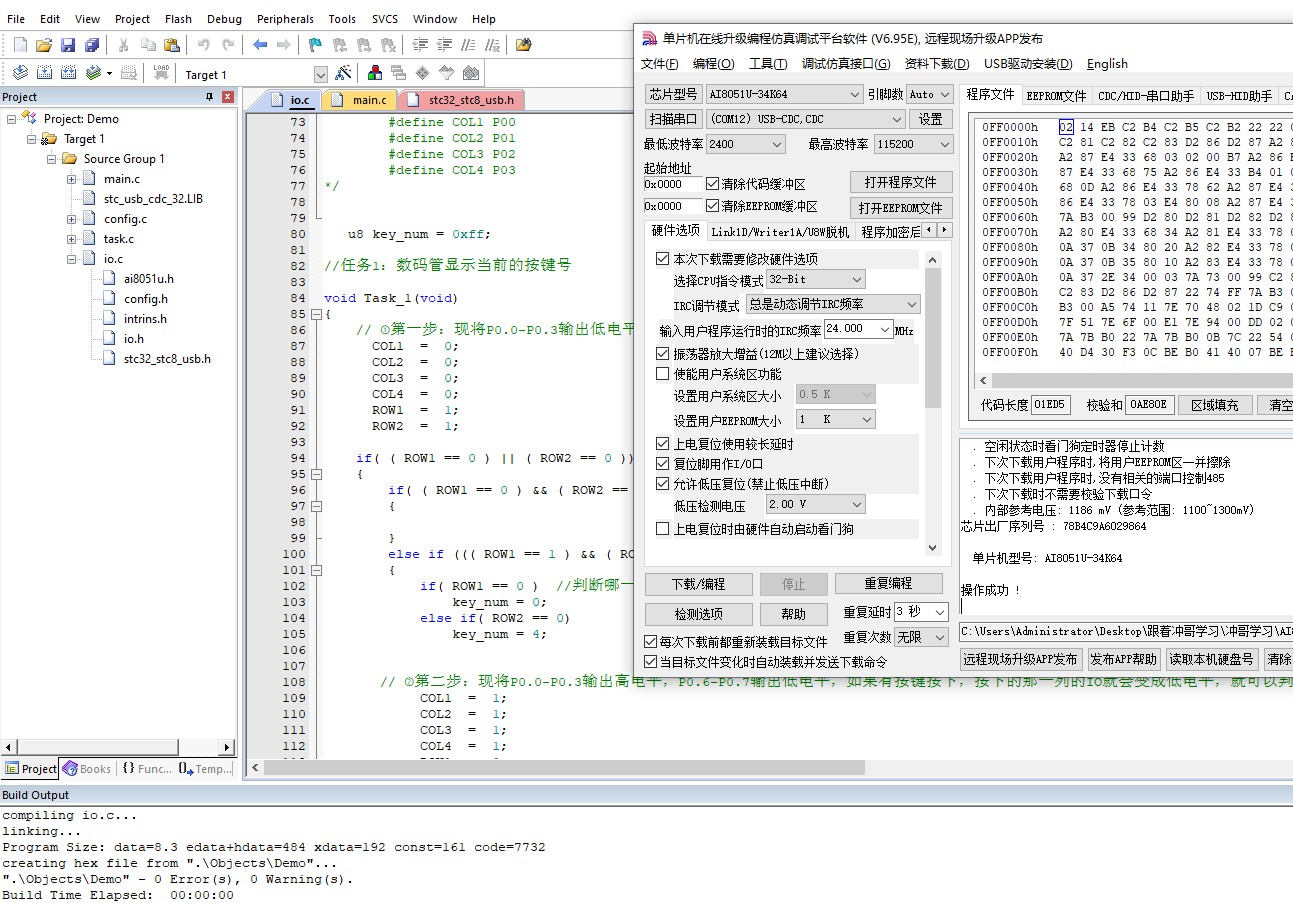Click the 下载/编程 button
1293x903 pixels.
coord(698,584)
